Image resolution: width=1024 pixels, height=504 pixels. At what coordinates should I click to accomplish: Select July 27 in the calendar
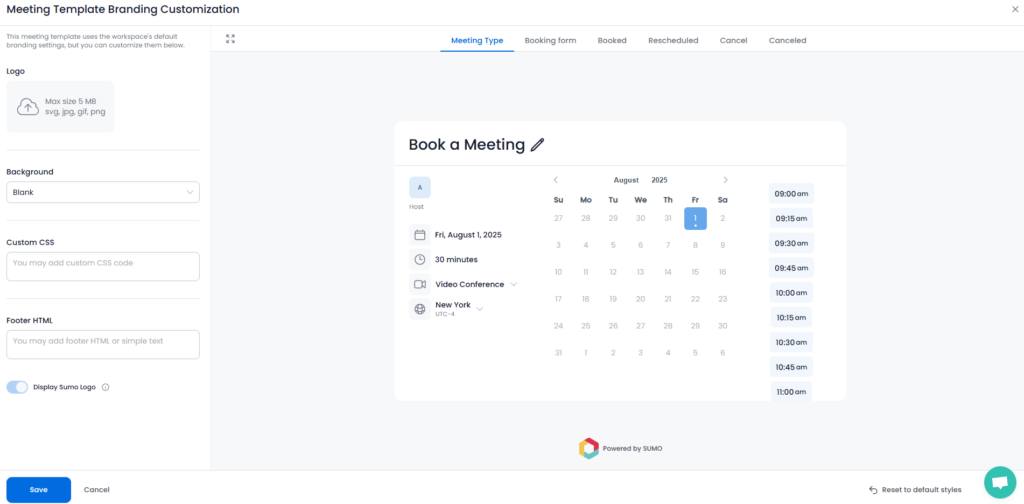[558, 218]
